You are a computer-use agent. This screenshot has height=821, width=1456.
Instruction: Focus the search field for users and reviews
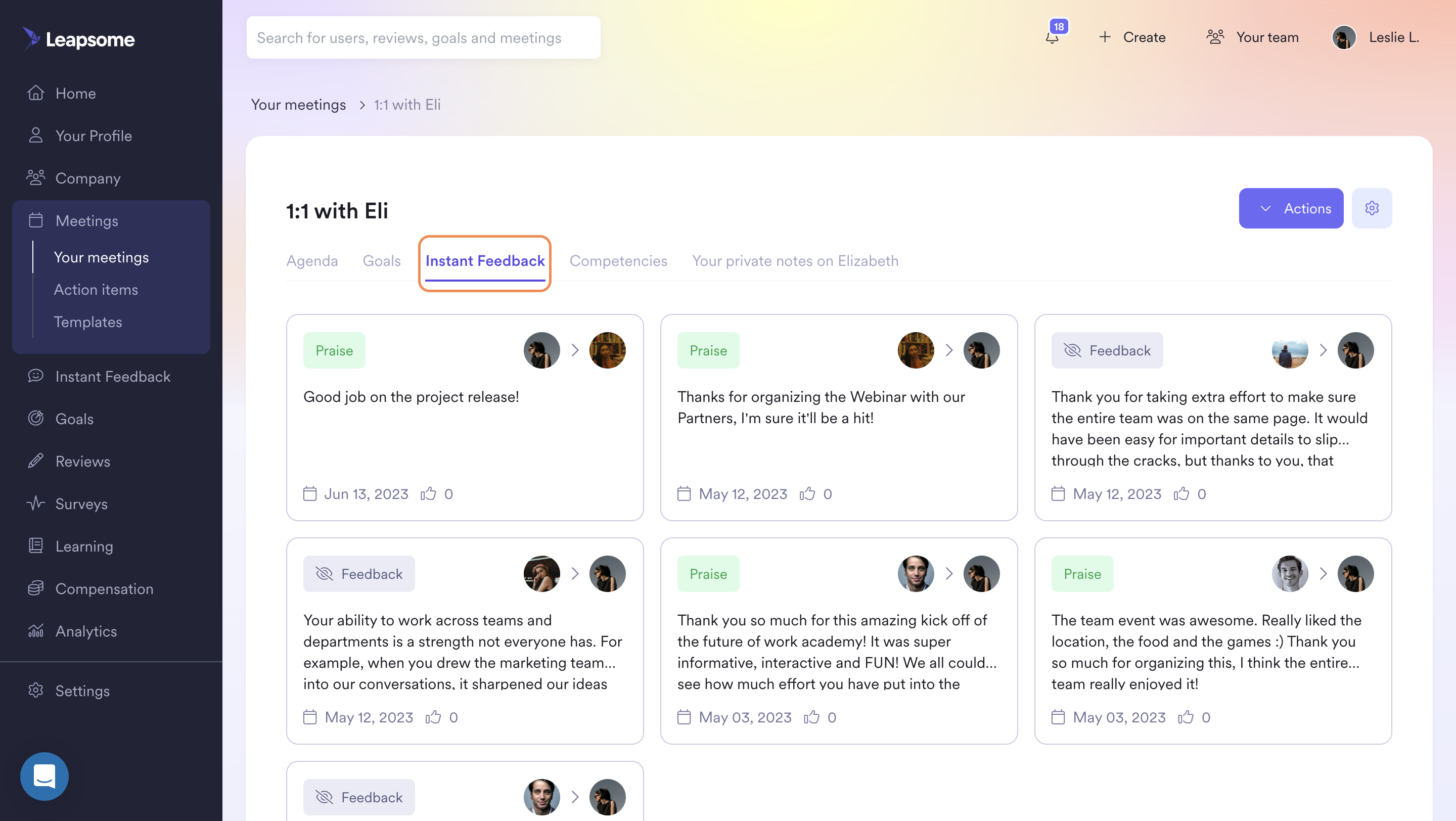pyautogui.click(x=423, y=37)
